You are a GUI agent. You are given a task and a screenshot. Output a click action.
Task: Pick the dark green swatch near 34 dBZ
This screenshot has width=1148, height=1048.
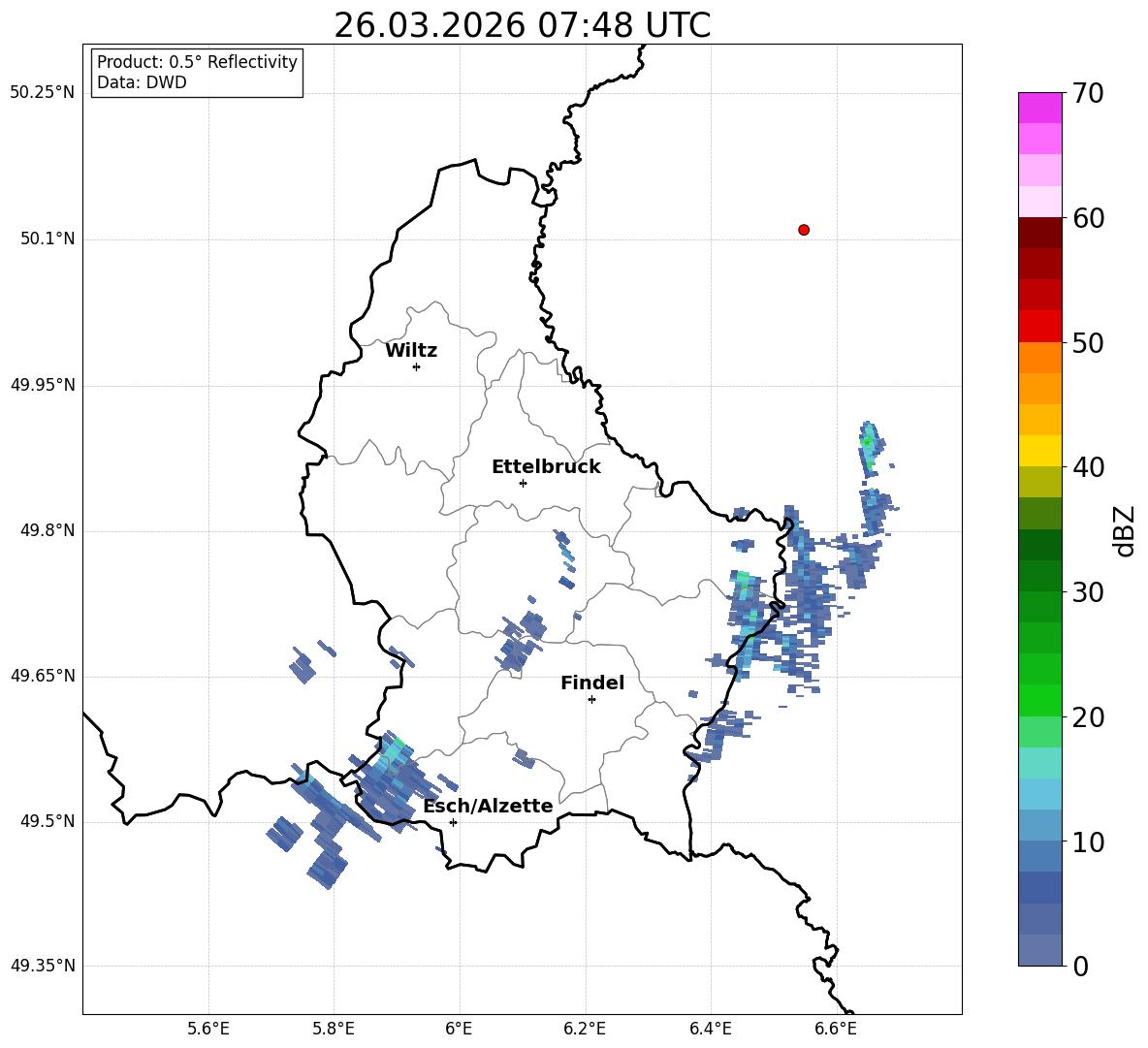(x=1039, y=545)
